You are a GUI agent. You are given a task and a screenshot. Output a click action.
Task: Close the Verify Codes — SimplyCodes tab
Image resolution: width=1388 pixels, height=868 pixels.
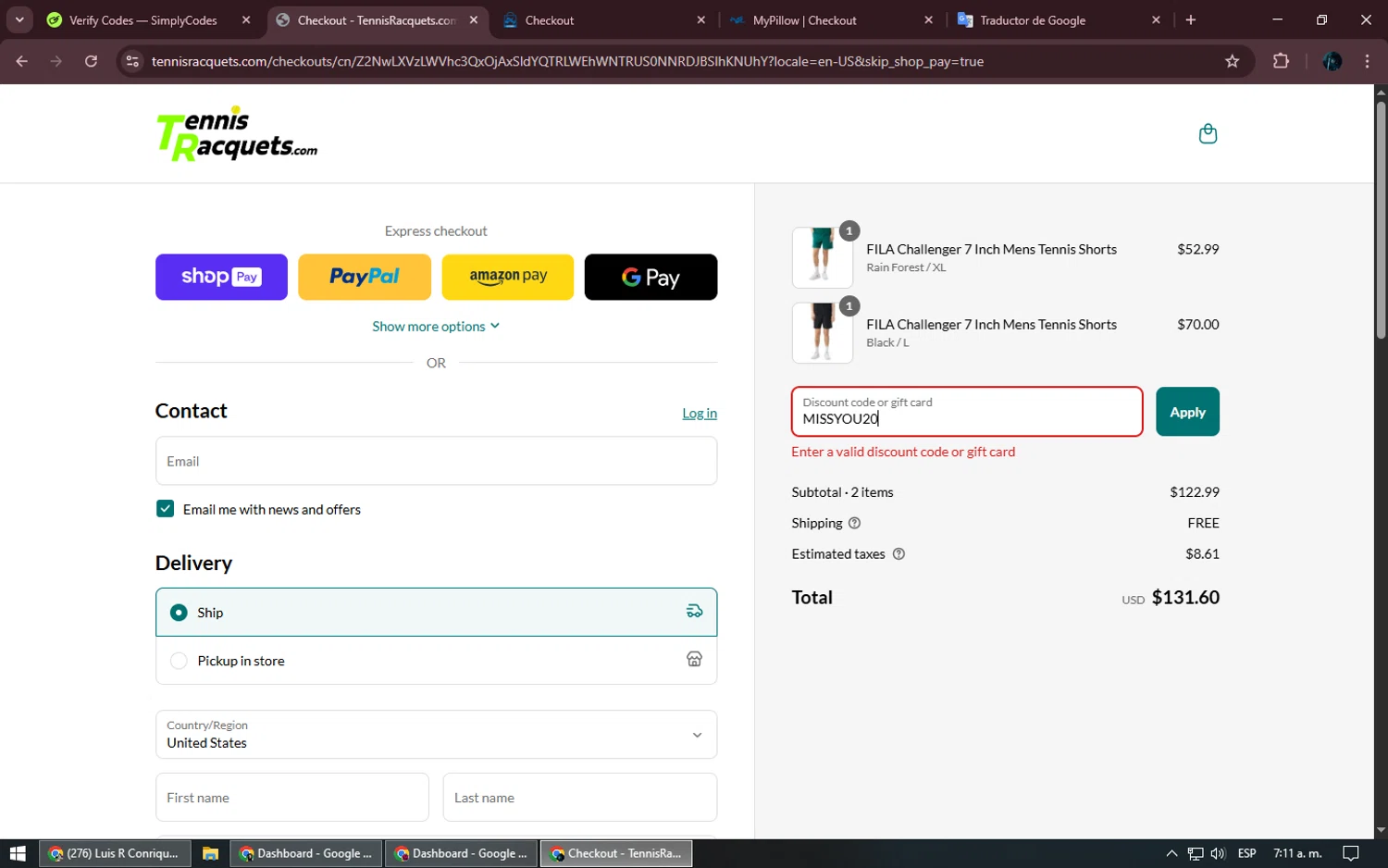click(x=245, y=19)
